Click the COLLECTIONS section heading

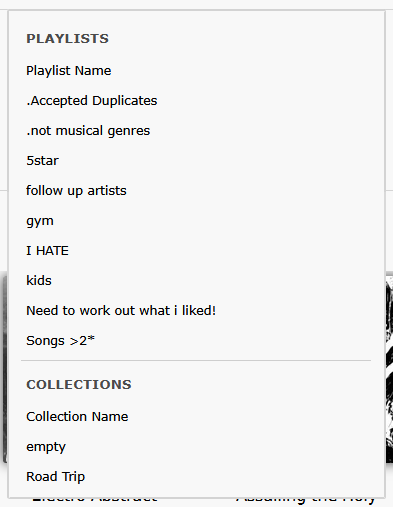[x=79, y=385]
